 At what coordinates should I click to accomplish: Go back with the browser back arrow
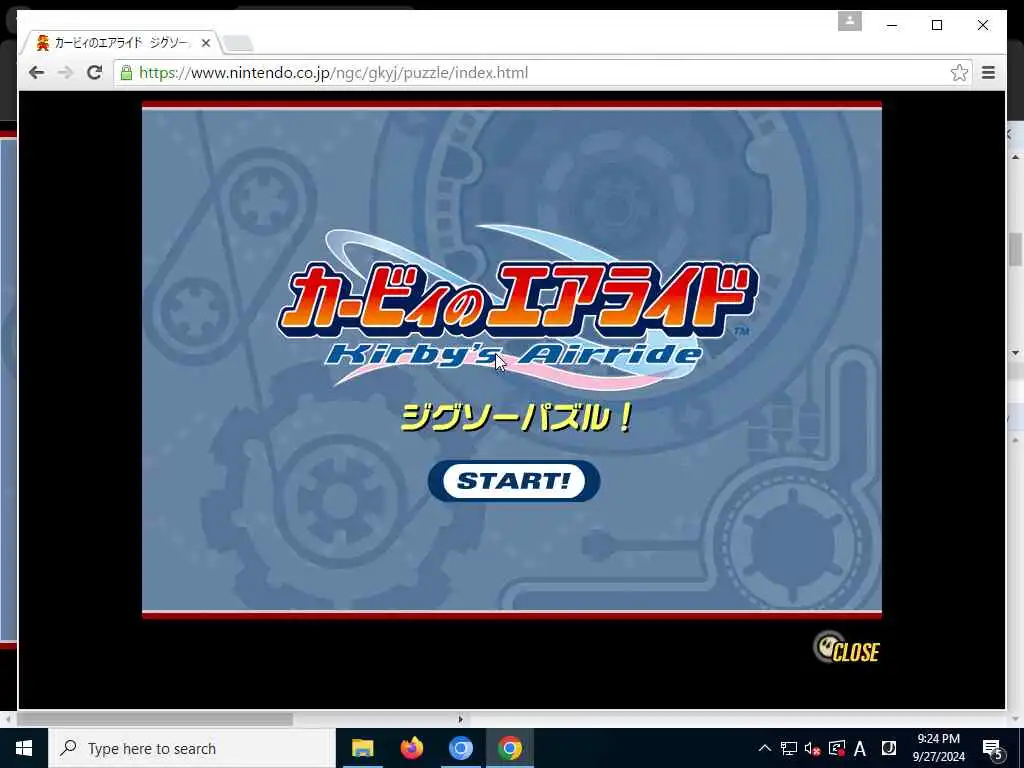tap(37, 72)
